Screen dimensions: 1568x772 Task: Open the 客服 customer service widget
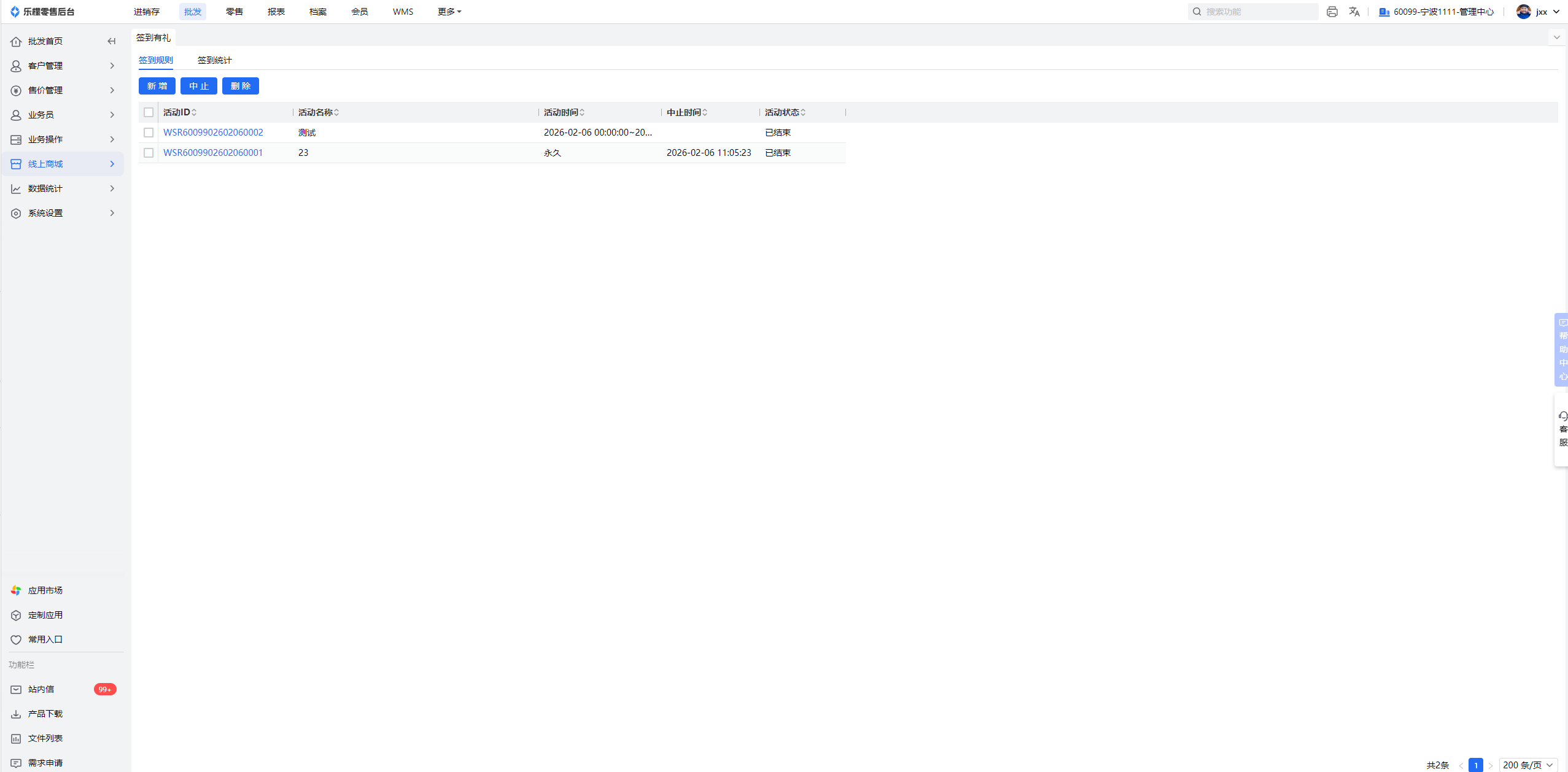tap(1562, 429)
